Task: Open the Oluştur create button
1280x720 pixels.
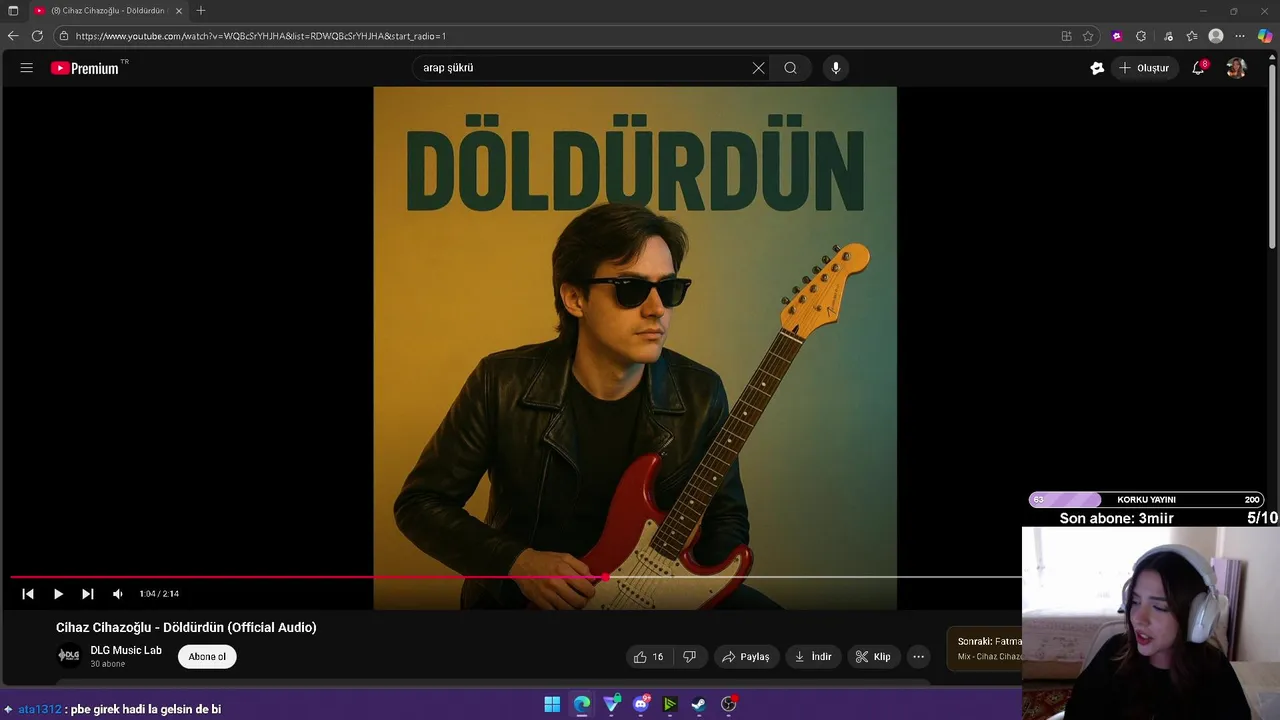Action: click(1144, 68)
